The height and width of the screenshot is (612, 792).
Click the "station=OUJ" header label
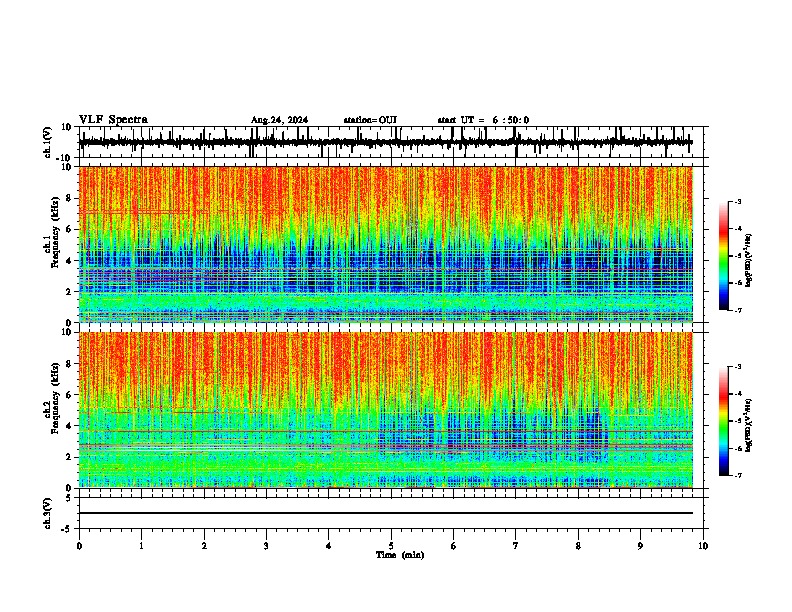(x=370, y=120)
